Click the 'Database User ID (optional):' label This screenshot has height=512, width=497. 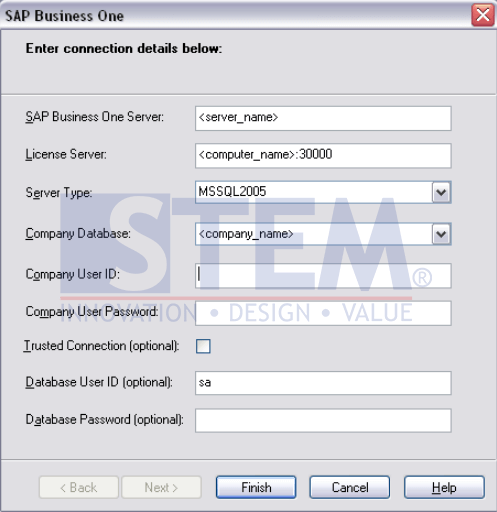click(x=99, y=382)
